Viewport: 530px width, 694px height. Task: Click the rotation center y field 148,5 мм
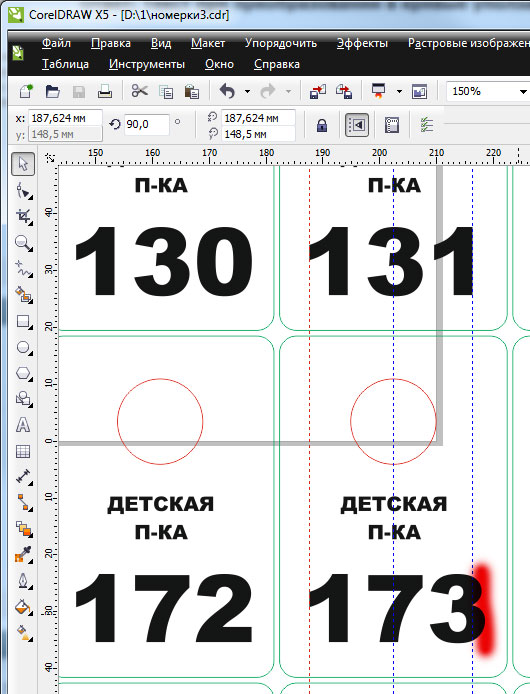[x=258, y=134]
